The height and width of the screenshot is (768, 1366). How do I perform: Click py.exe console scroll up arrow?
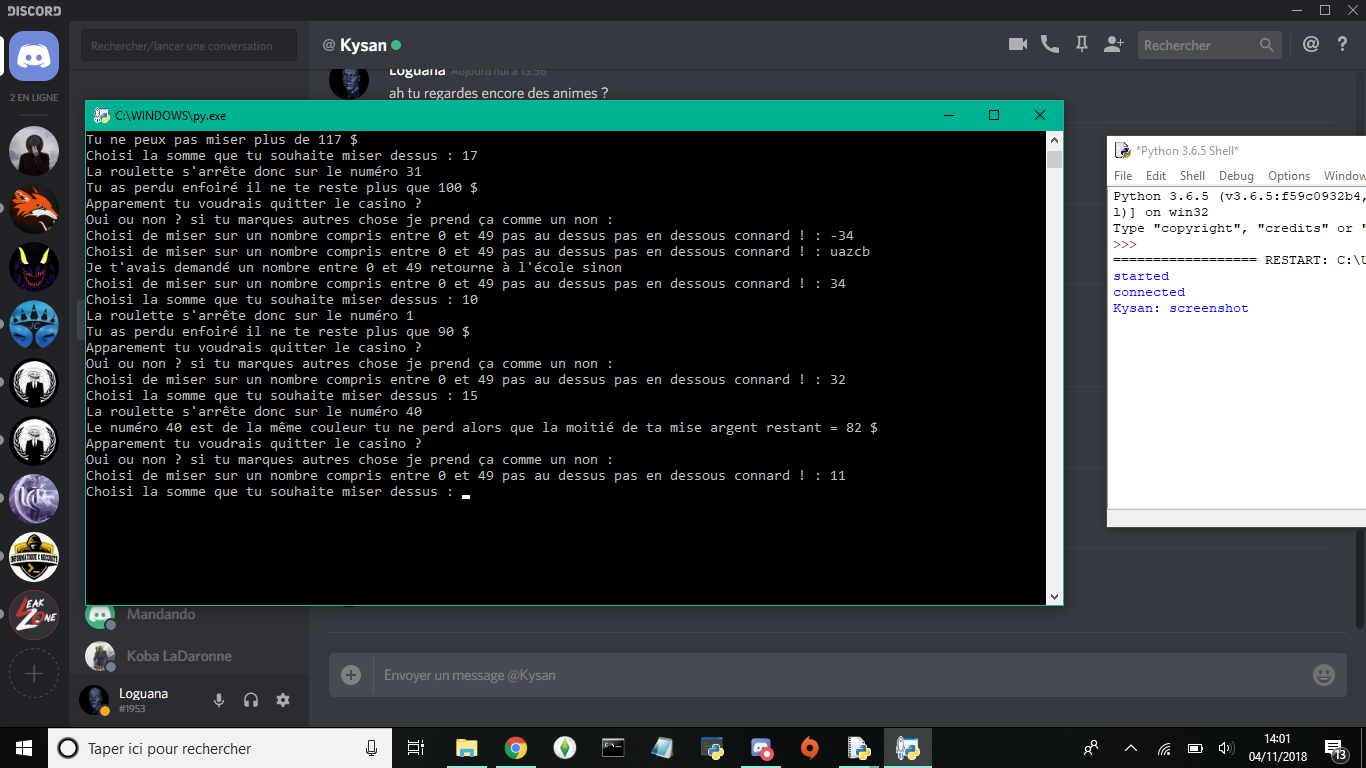tap(1054, 140)
